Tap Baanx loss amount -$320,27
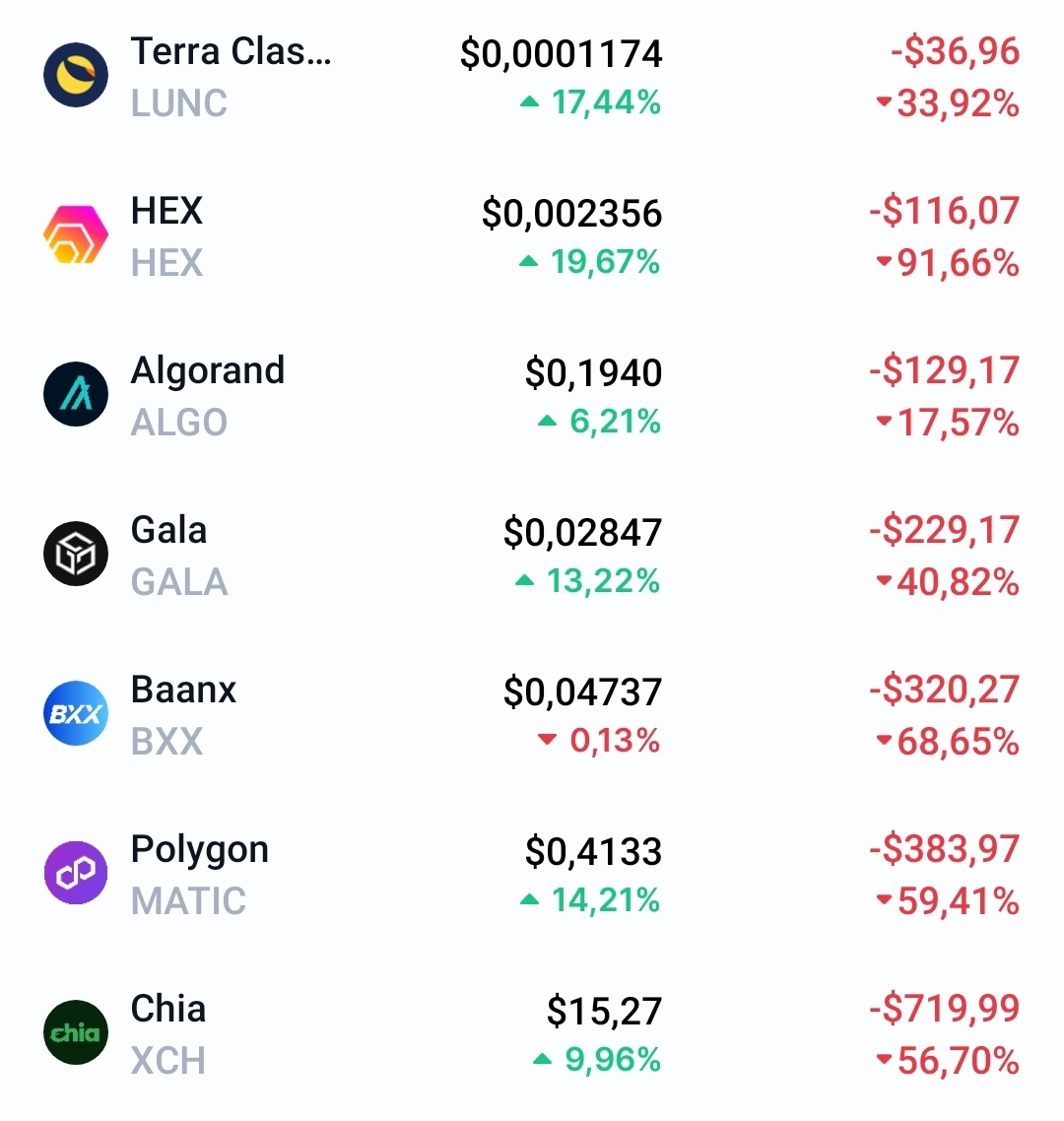This screenshot has width=1064, height=1121. click(944, 691)
